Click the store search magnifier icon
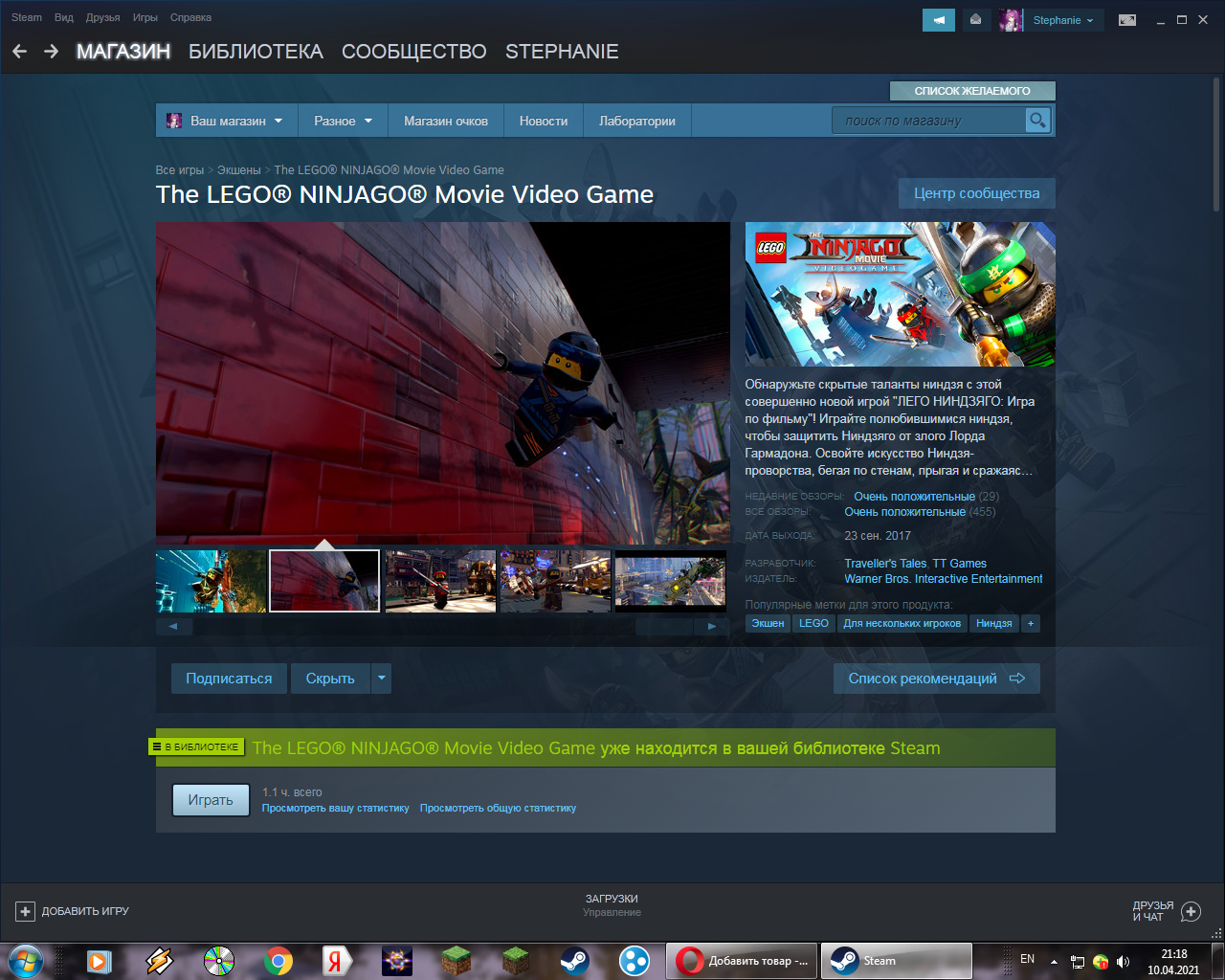Image resolution: width=1225 pixels, height=980 pixels. (x=1037, y=120)
